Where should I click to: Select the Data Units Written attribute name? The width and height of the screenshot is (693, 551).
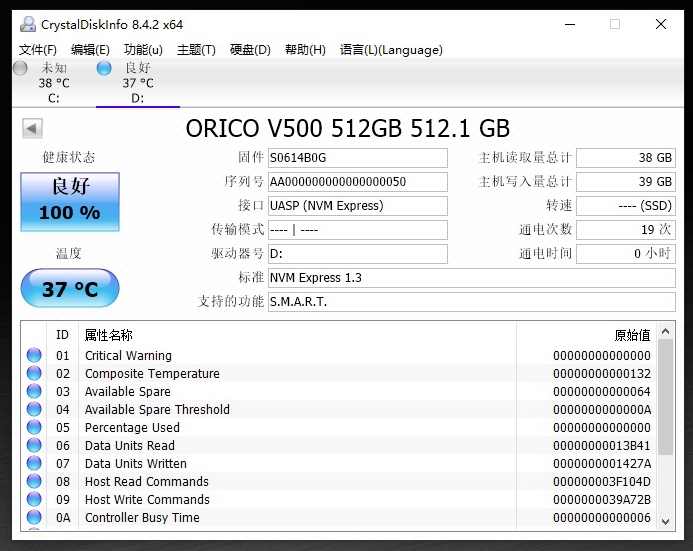click(x=136, y=463)
